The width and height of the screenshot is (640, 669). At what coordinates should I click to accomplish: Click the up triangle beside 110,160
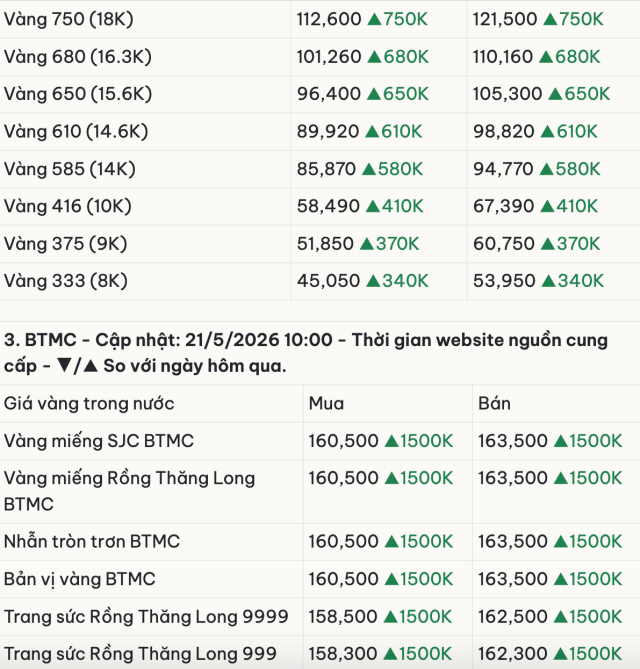(546, 57)
